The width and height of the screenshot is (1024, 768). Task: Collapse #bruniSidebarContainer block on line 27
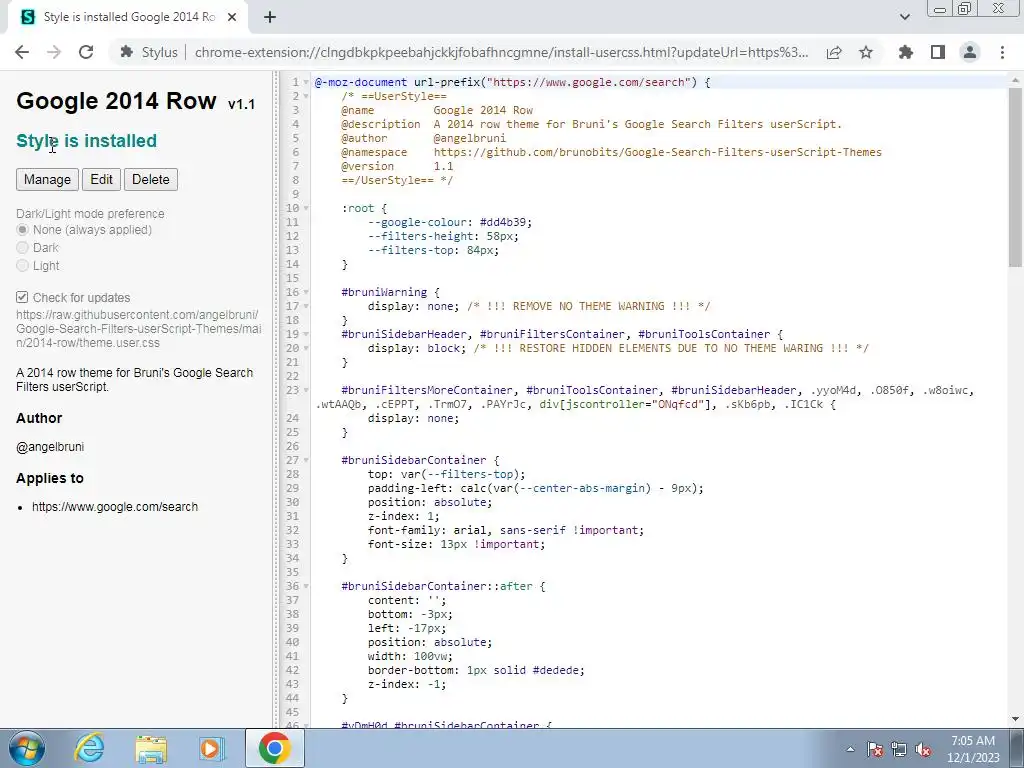(306, 460)
